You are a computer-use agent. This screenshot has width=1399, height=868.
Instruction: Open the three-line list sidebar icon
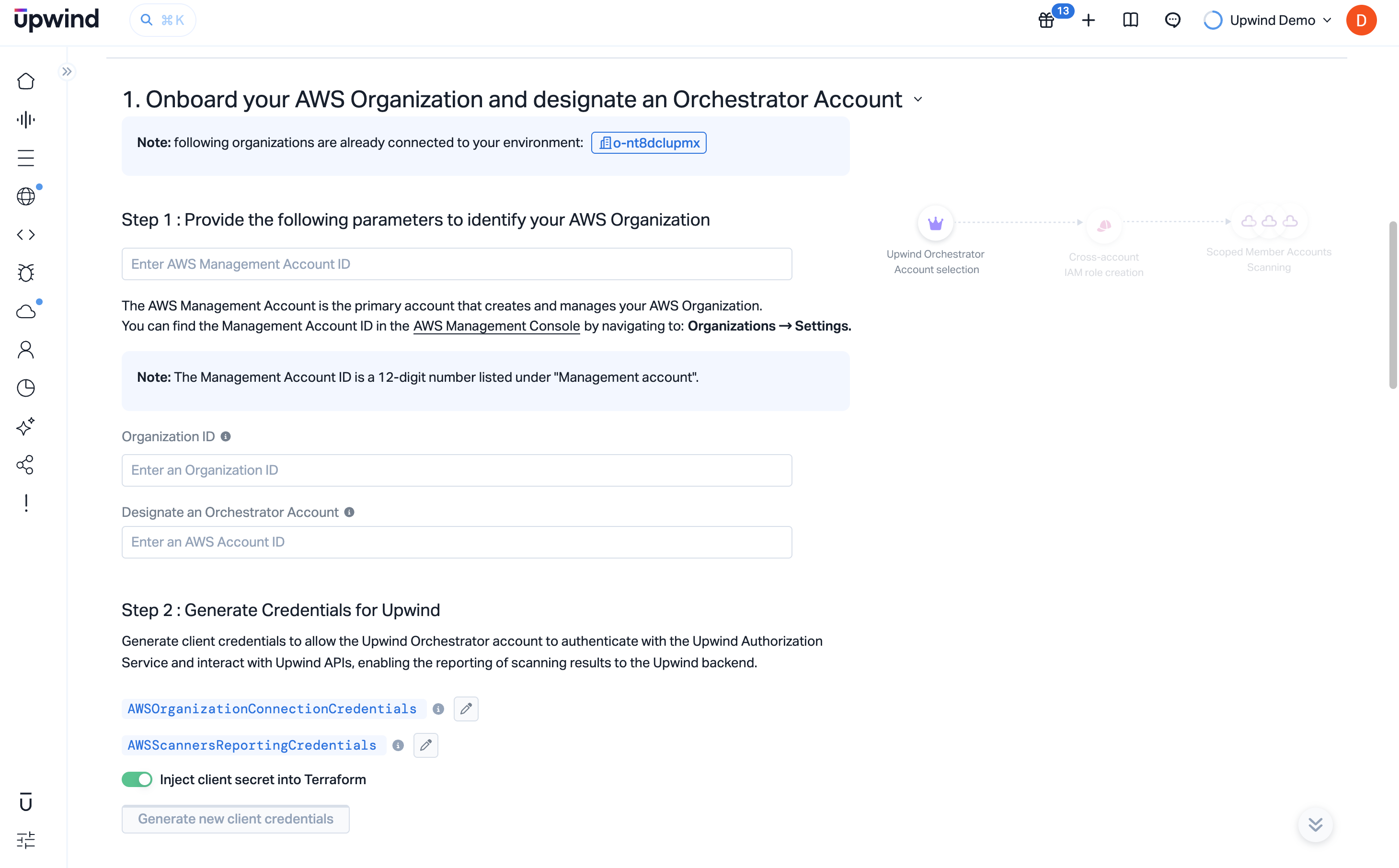point(26,158)
